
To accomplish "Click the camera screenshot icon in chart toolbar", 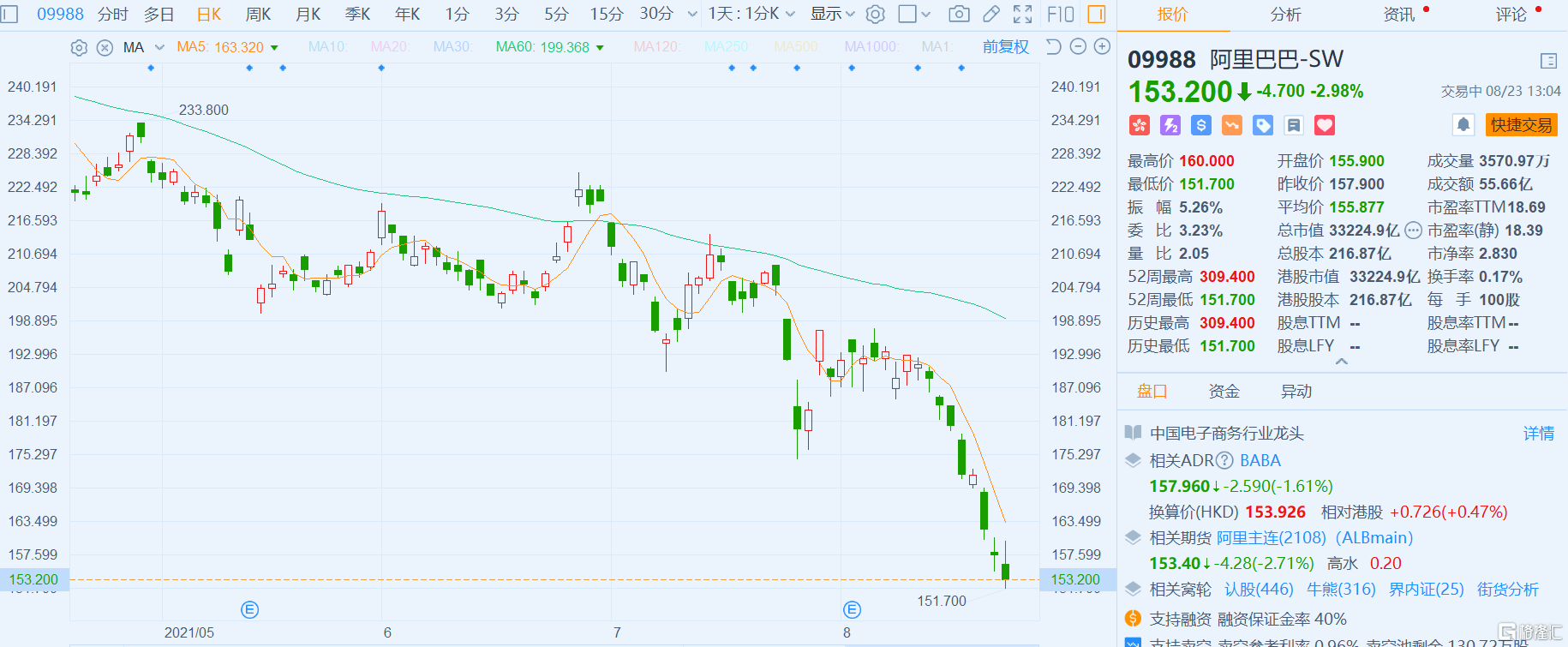I will 960,14.
